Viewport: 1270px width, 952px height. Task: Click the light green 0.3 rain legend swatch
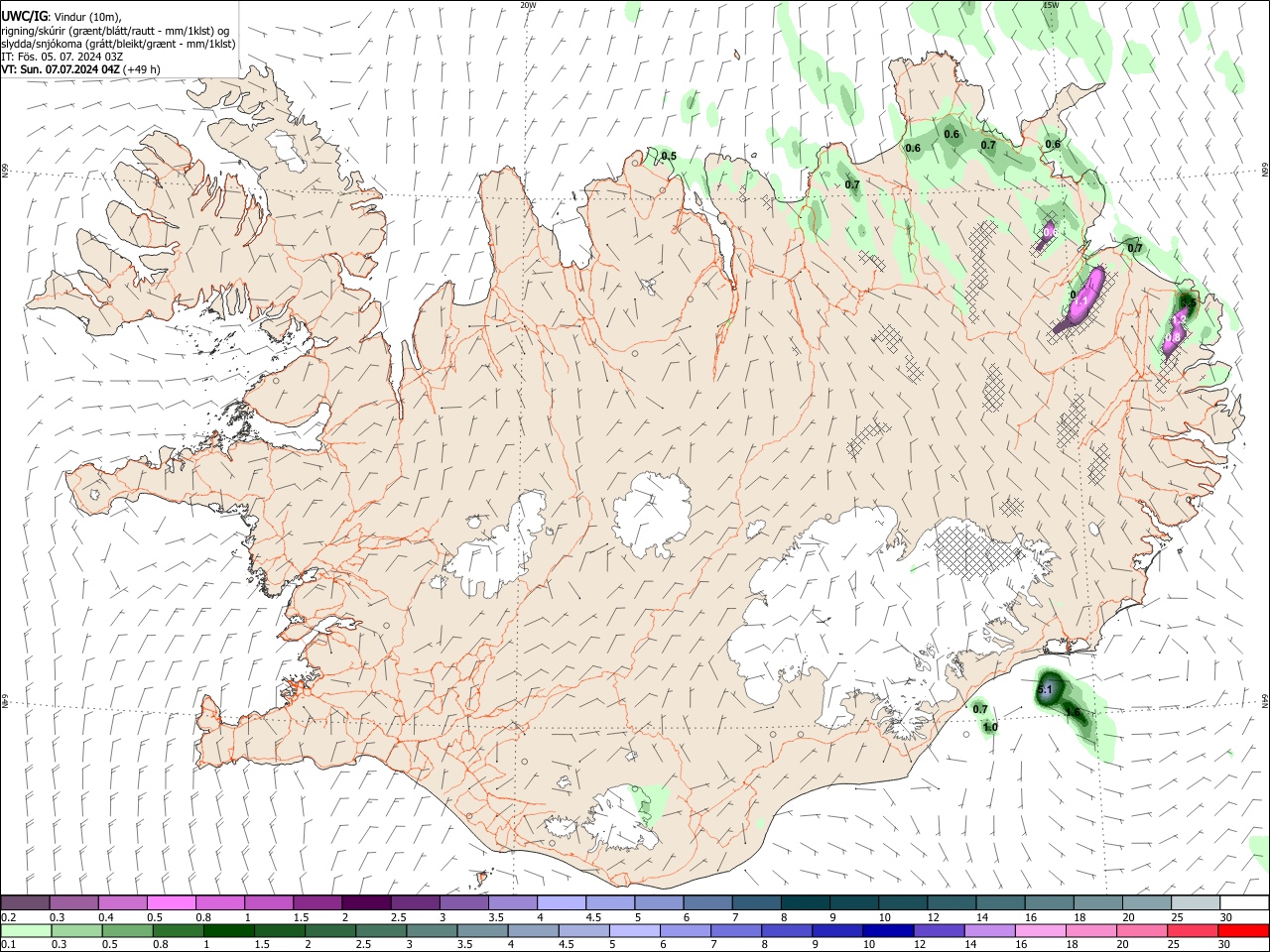pos(75,930)
